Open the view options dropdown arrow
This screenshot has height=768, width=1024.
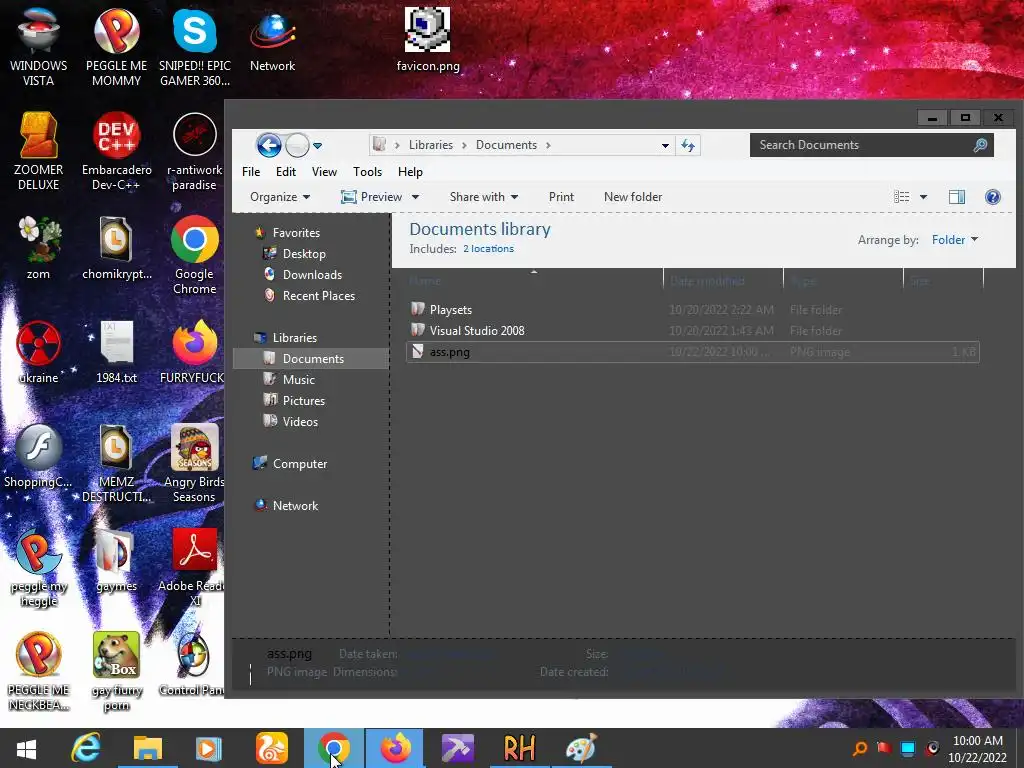pos(923,197)
